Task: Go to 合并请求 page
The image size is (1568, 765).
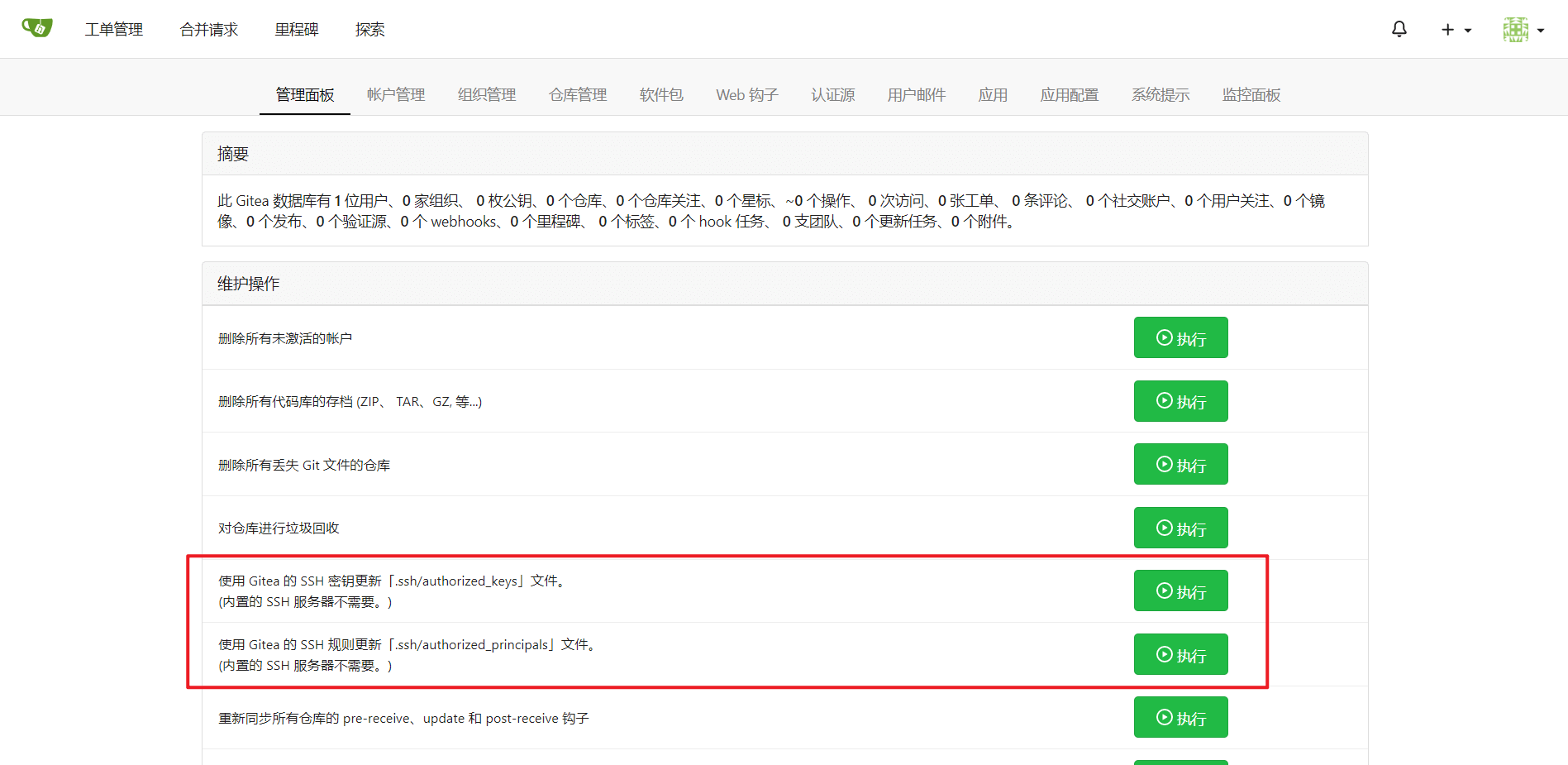Action: pos(209,30)
